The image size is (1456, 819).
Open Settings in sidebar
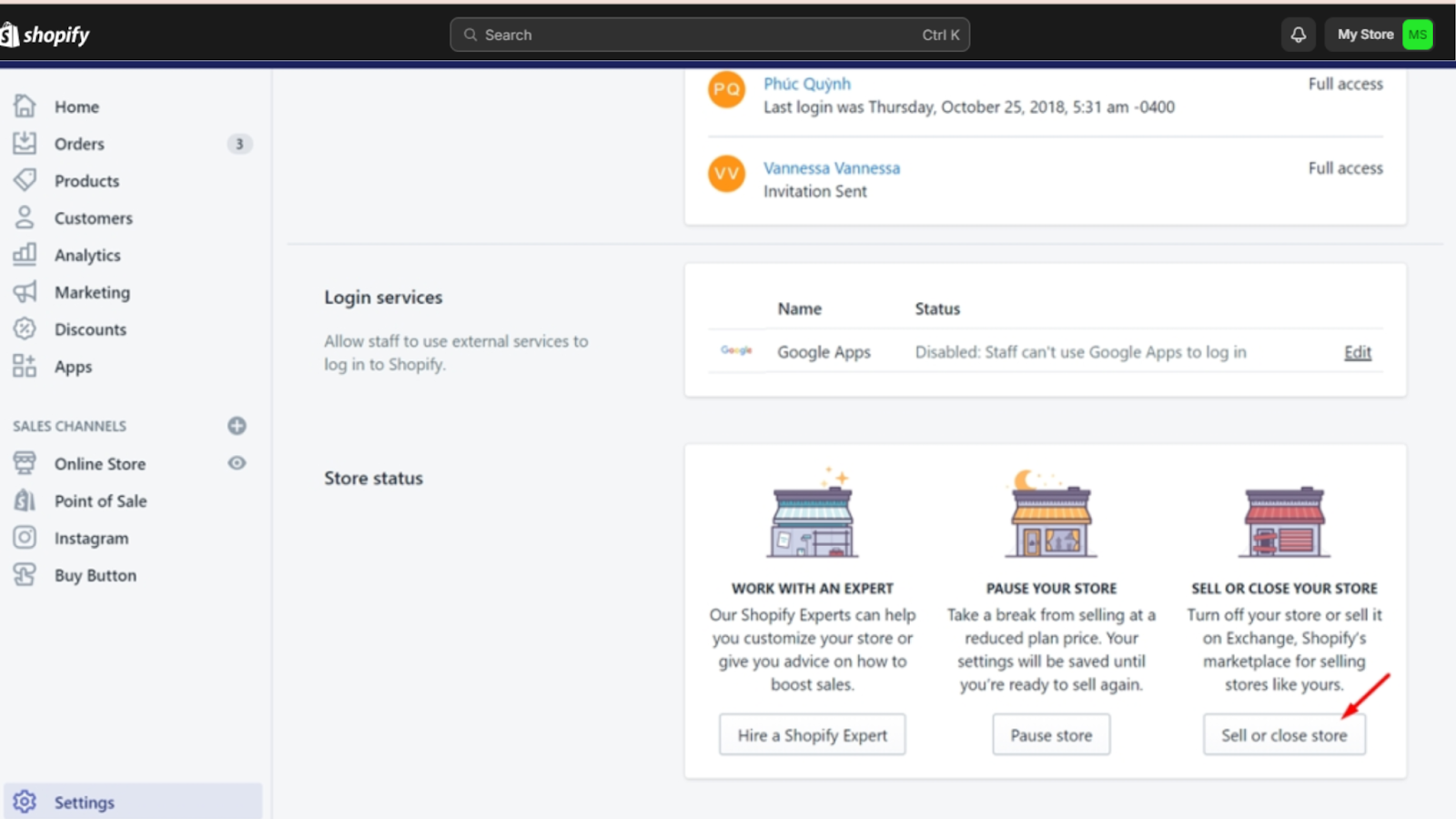coord(132,802)
